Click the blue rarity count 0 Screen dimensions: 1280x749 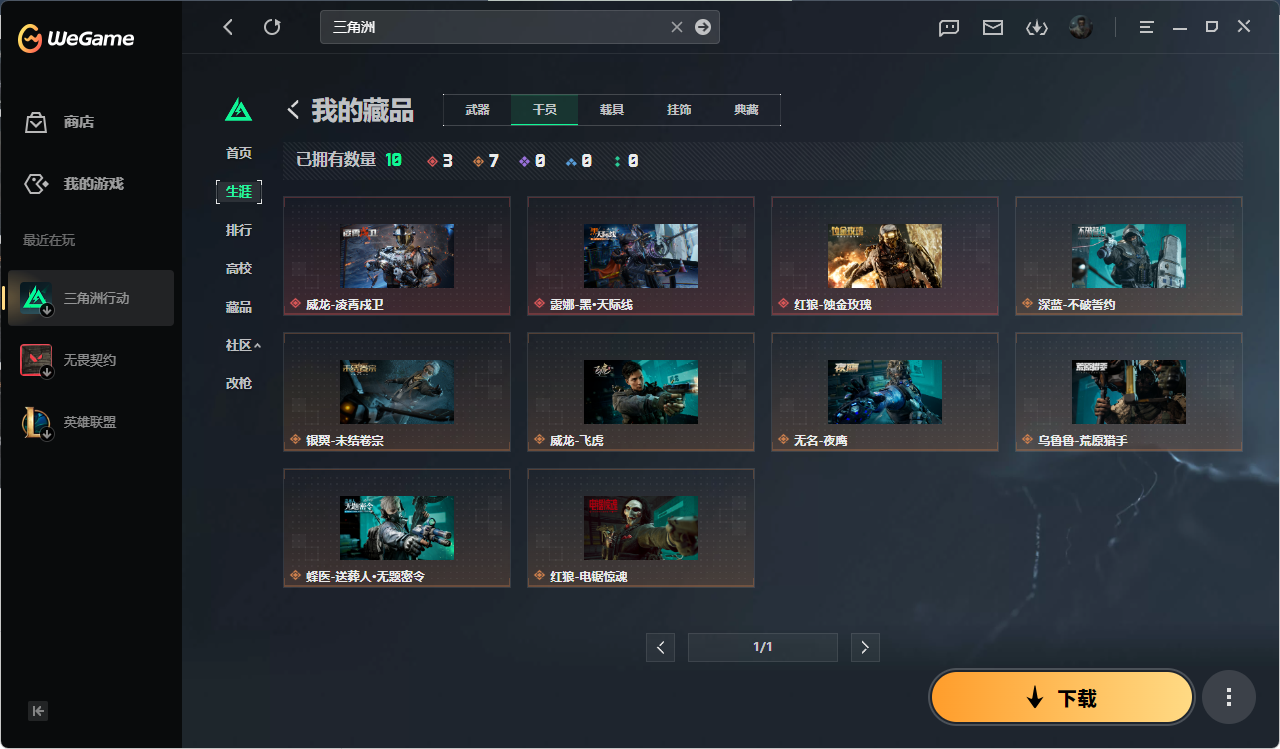coord(578,161)
